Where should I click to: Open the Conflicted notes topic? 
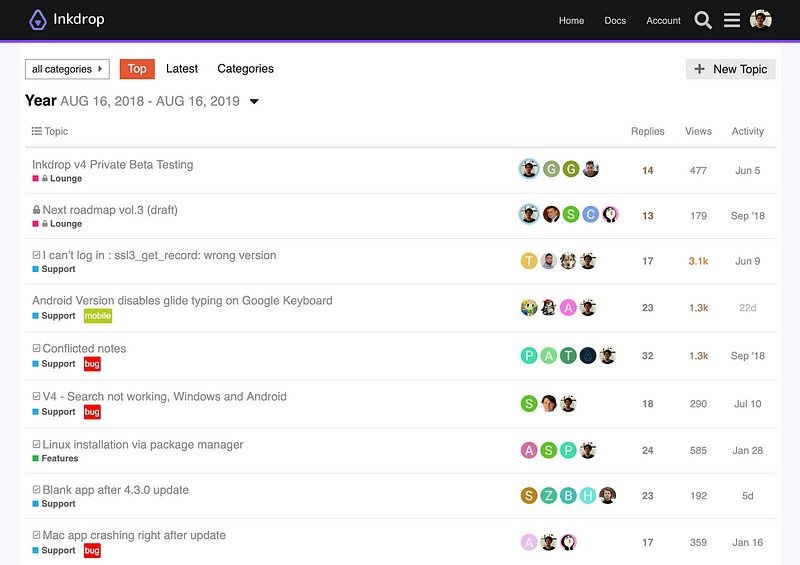pyautogui.click(x=84, y=349)
